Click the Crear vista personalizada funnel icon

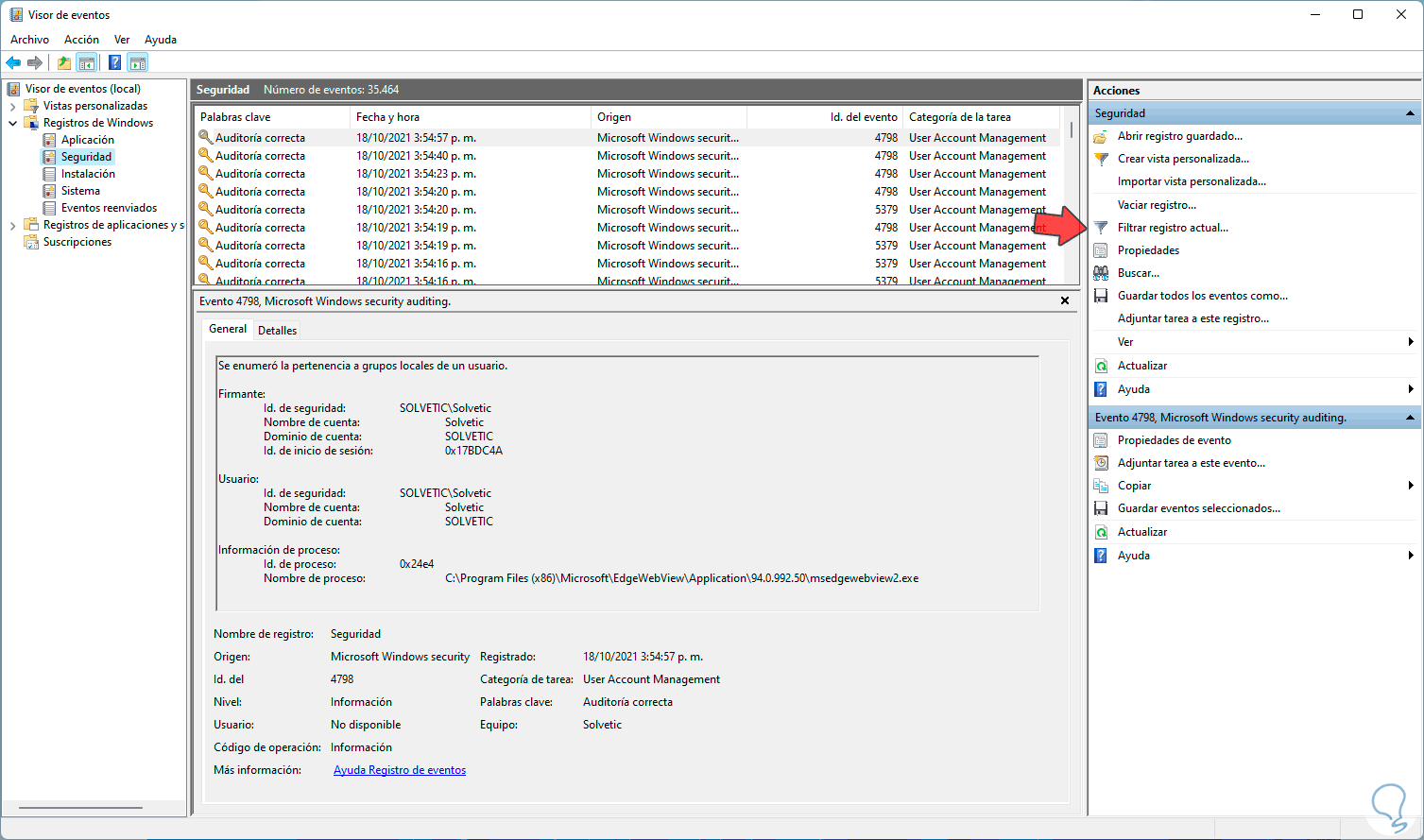(1101, 159)
